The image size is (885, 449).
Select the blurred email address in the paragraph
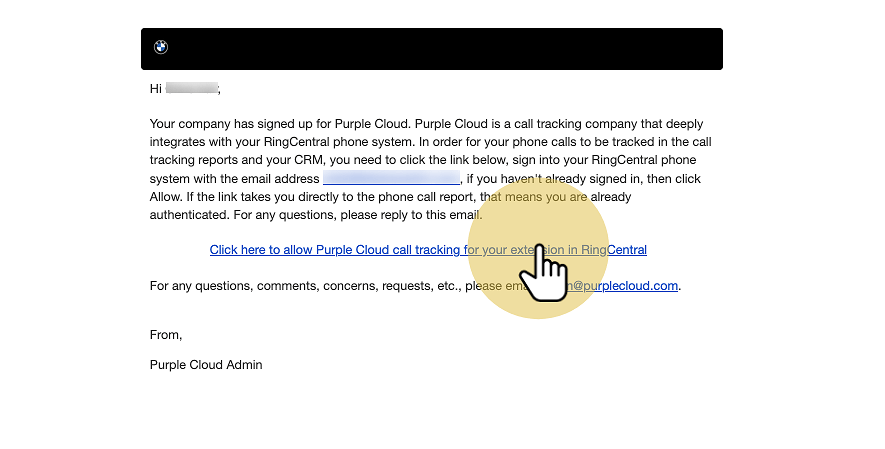pyautogui.click(x=391, y=179)
